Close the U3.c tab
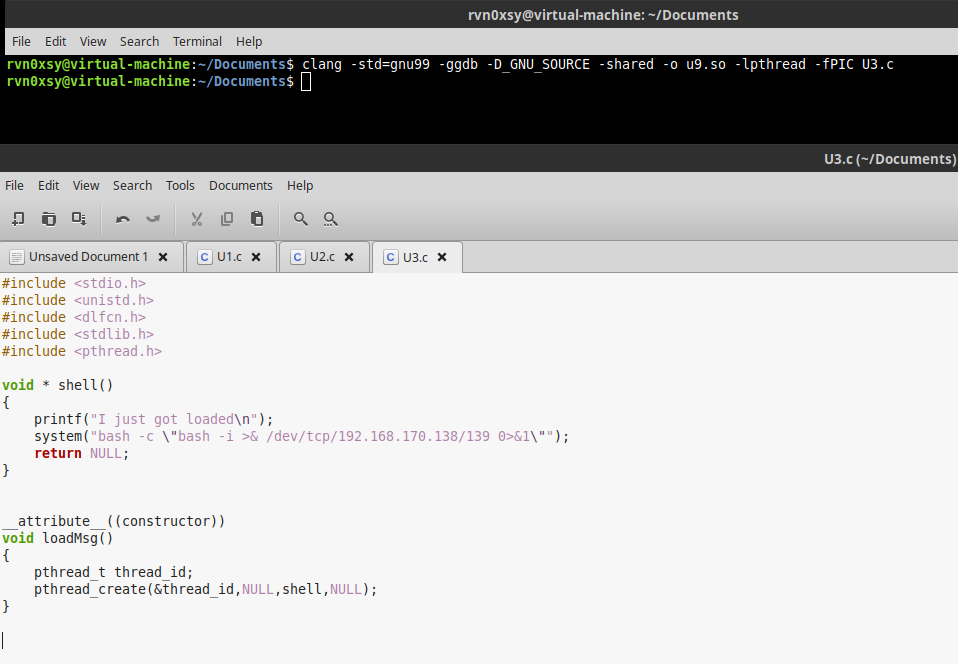This screenshot has height=664, width=958. (x=442, y=257)
